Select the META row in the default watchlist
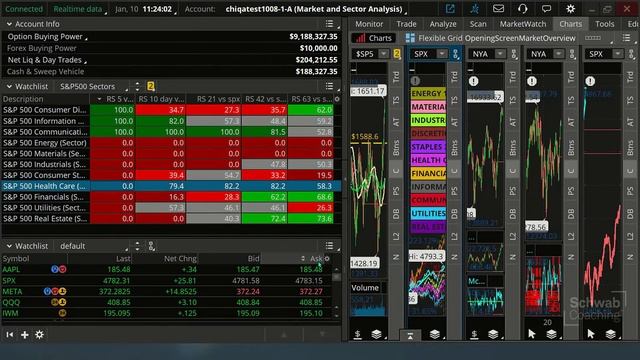The height and width of the screenshot is (360, 640). 167,291
